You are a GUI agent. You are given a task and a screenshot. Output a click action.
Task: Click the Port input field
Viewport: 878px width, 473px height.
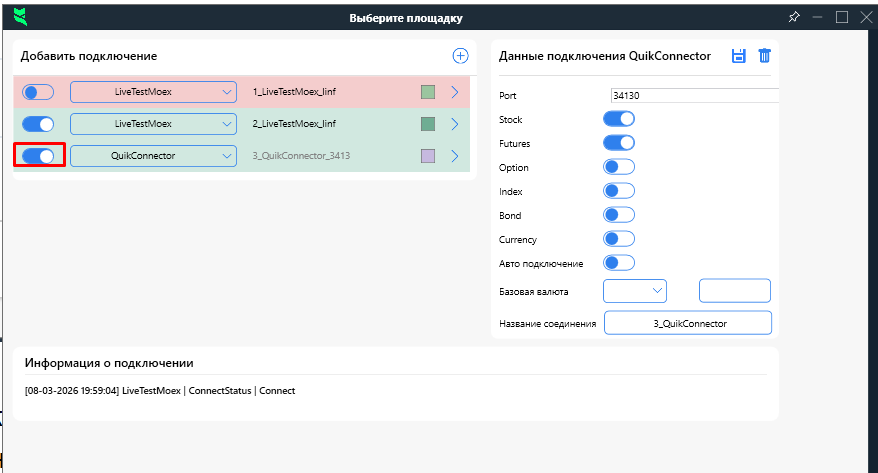click(x=693, y=95)
